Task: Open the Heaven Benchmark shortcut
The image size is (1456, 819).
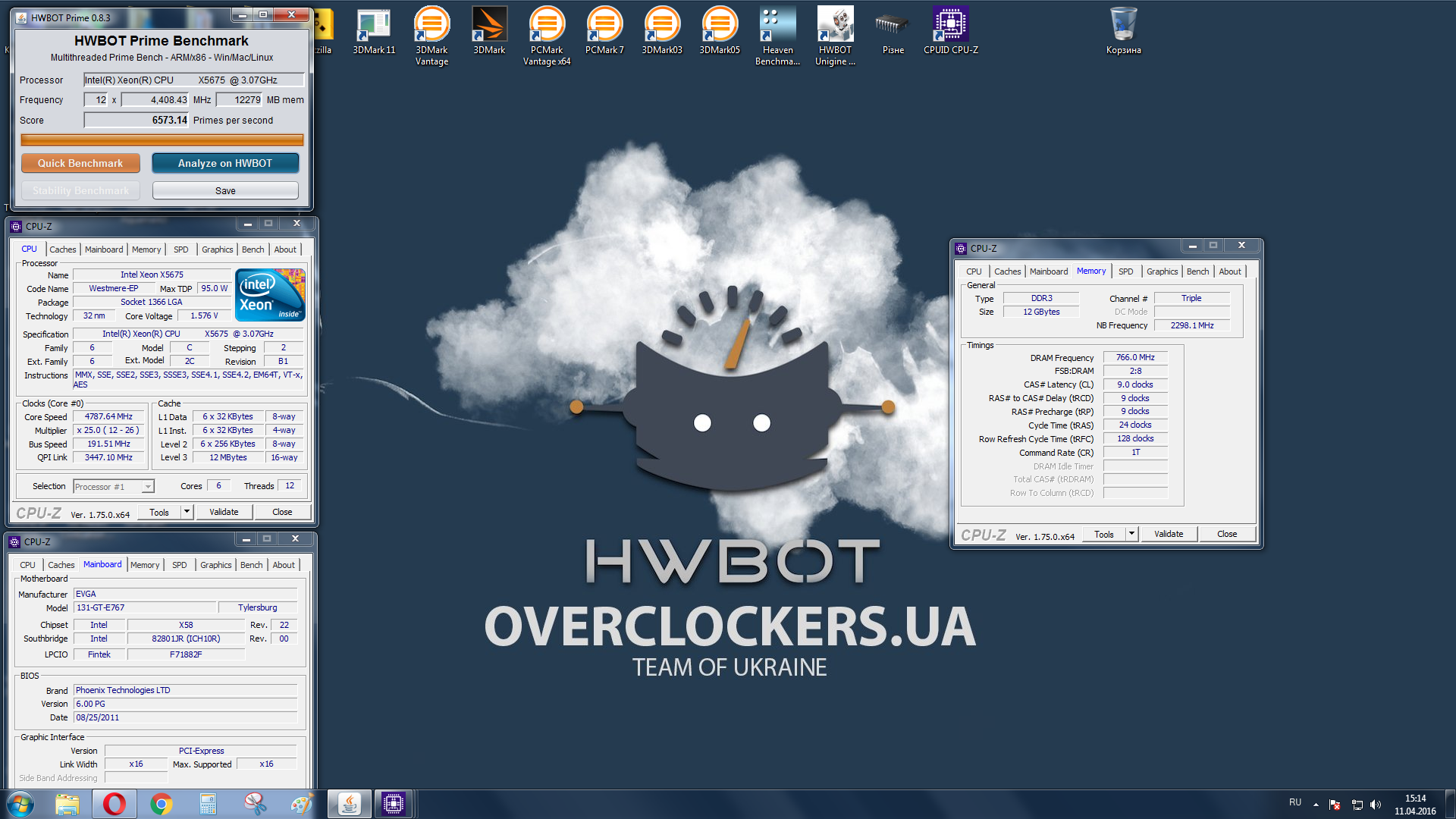Action: point(777,36)
